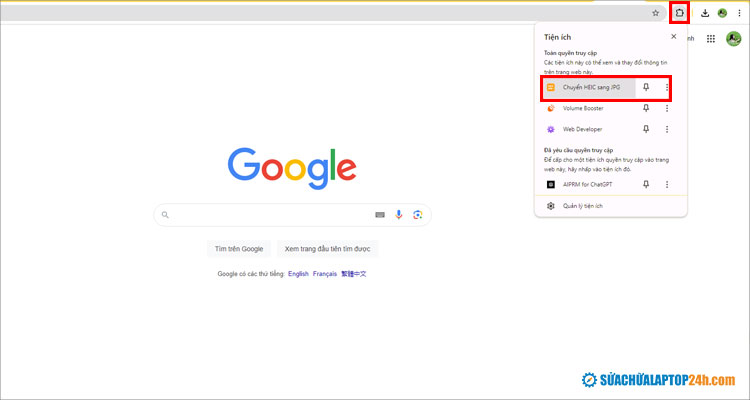The image size is (750, 400).
Task: Select Web Developer extension entry
Action: point(583,129)
